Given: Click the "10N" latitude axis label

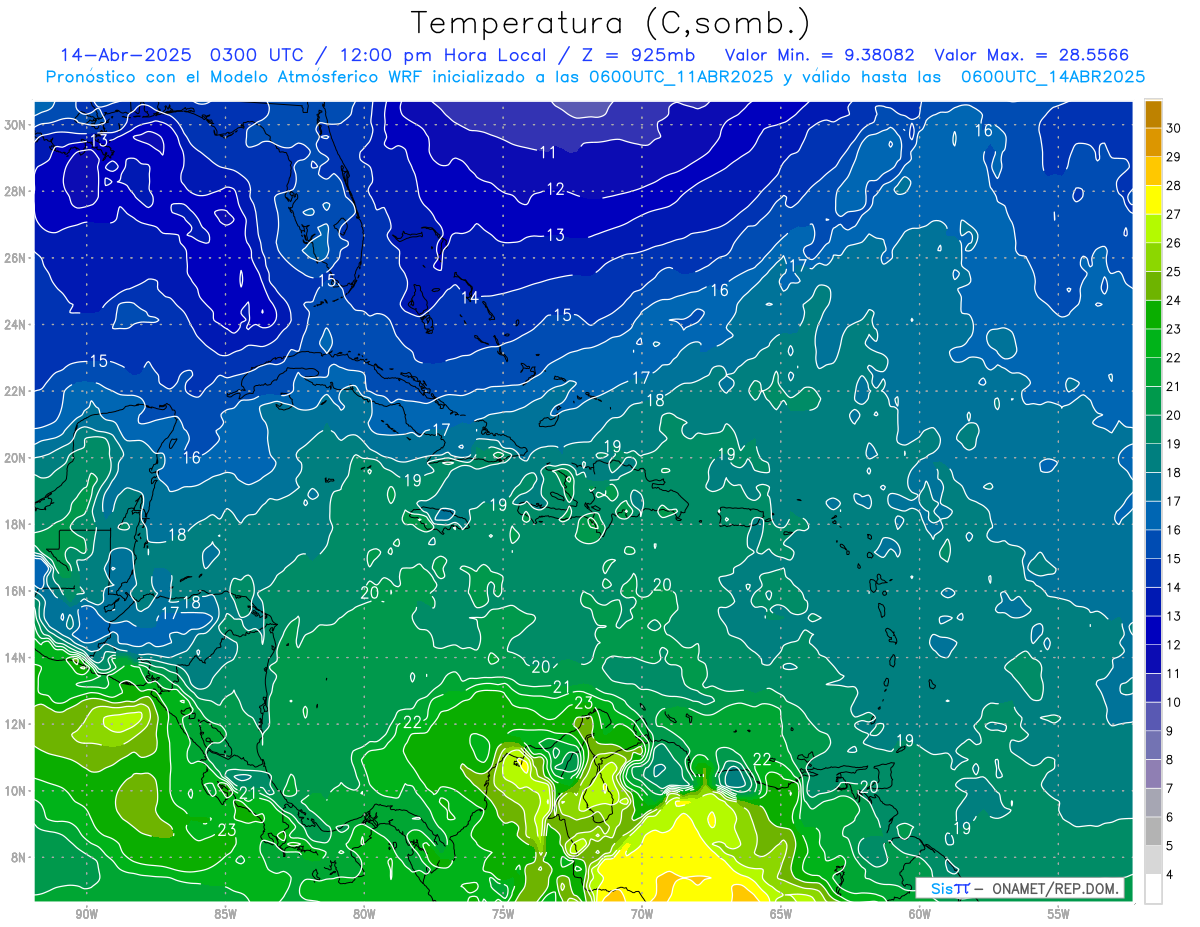Looking at the screenshot, I should (16, 790).
